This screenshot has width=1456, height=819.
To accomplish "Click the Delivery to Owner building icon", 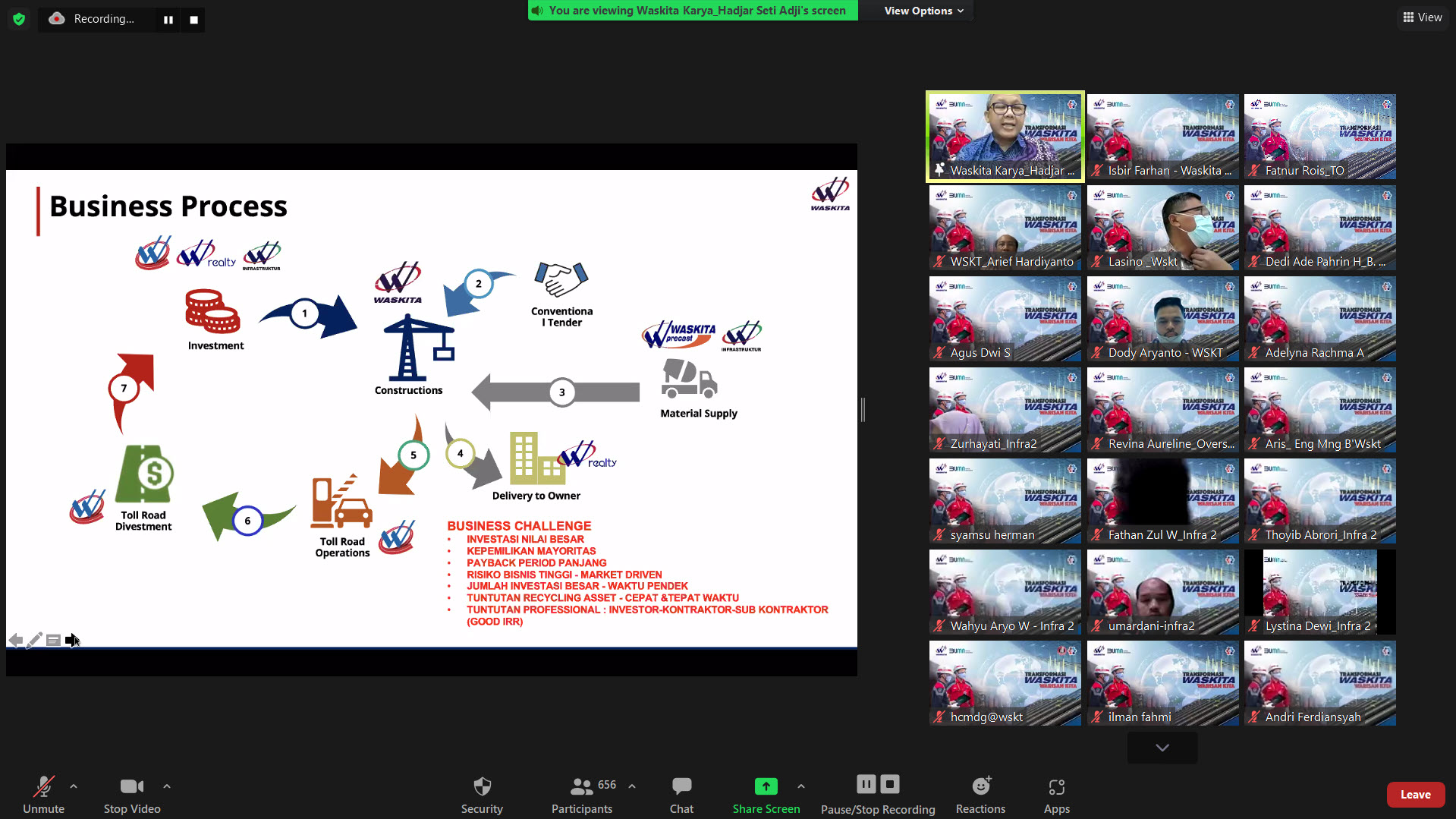I will [x=536, y=458].
